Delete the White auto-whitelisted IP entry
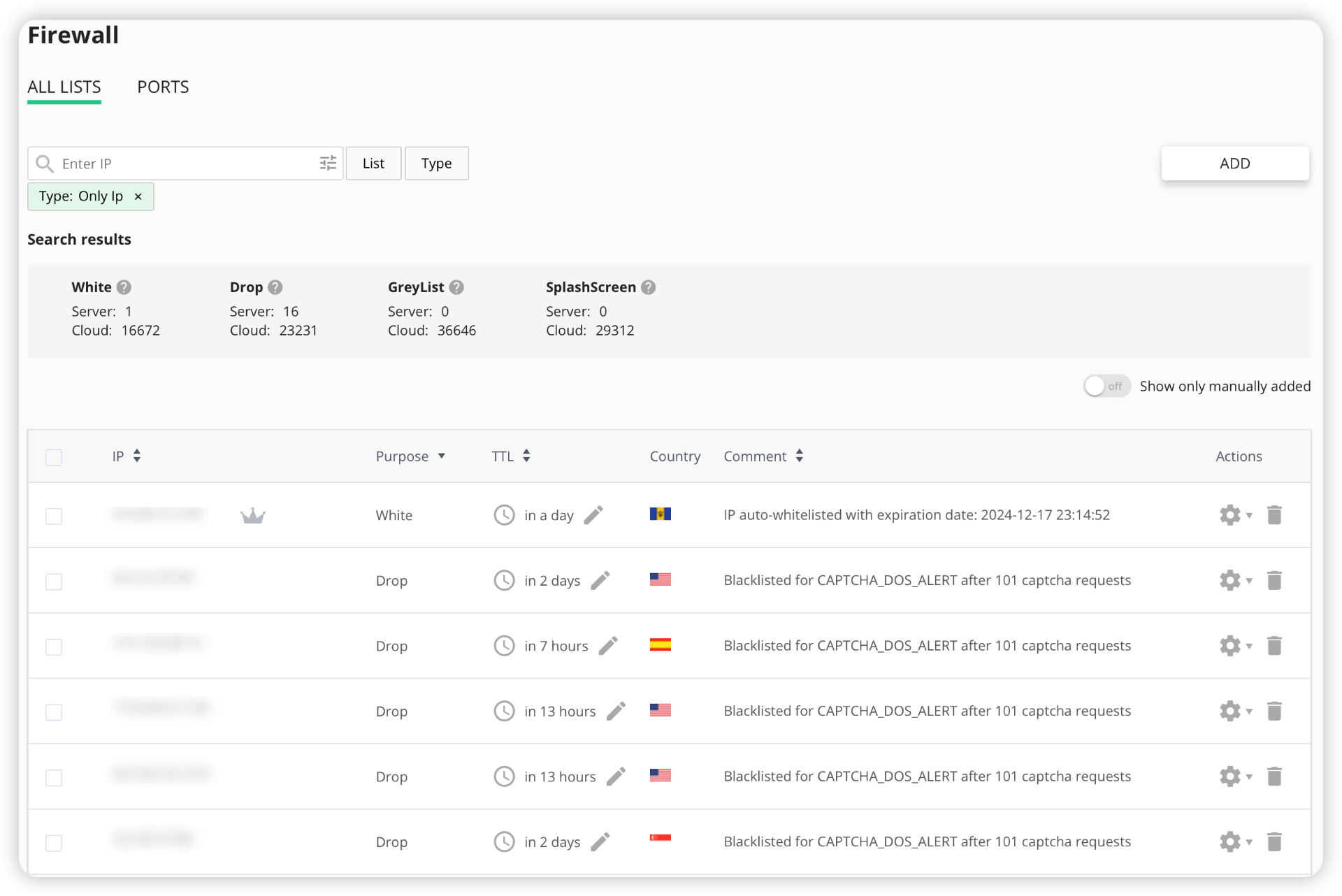This screenshot has width=1342, height=896. (x=1274, y=515)
